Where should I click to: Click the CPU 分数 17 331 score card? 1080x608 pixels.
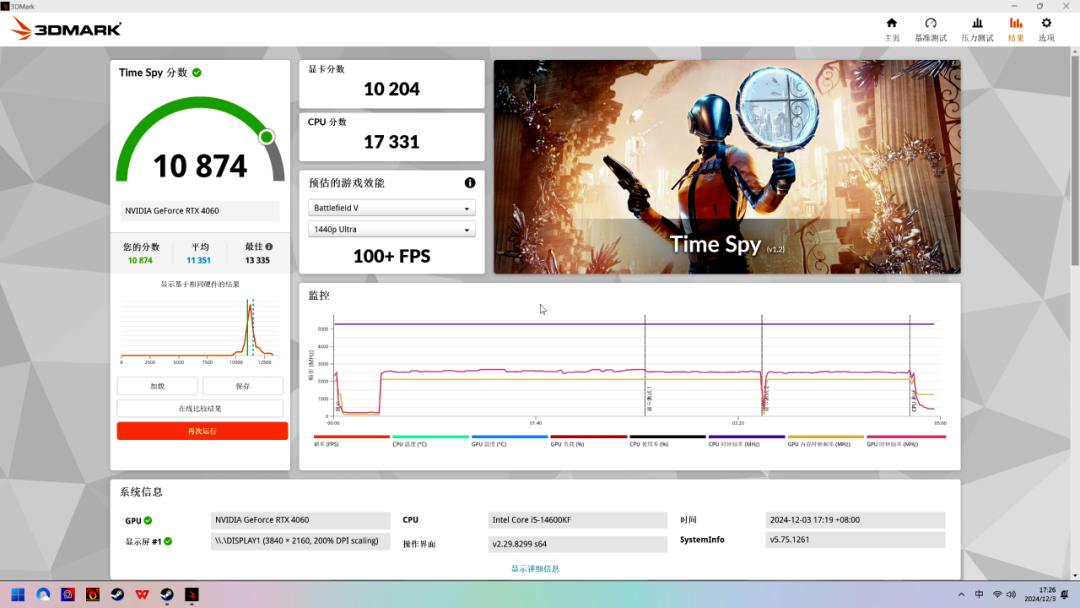[x=392, y=136]
